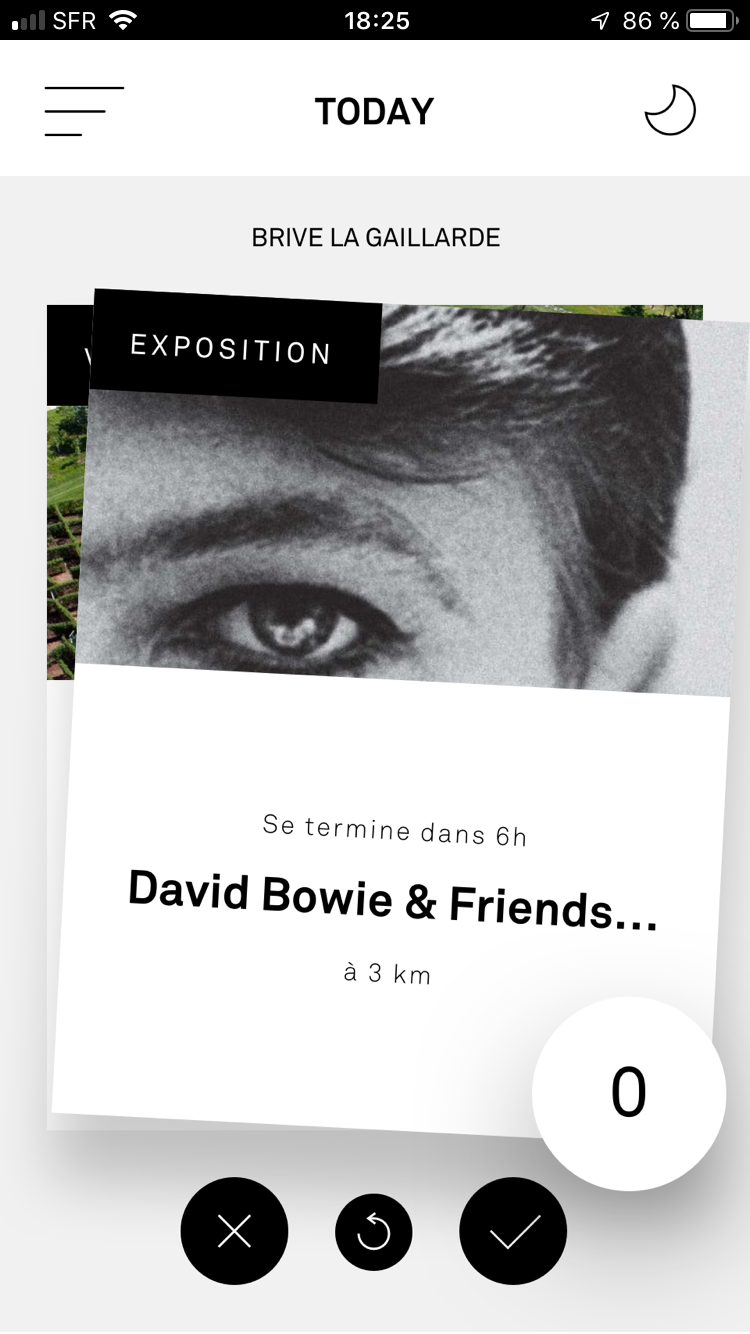Toggle night mode with moon icon

[x=669, y=110]
